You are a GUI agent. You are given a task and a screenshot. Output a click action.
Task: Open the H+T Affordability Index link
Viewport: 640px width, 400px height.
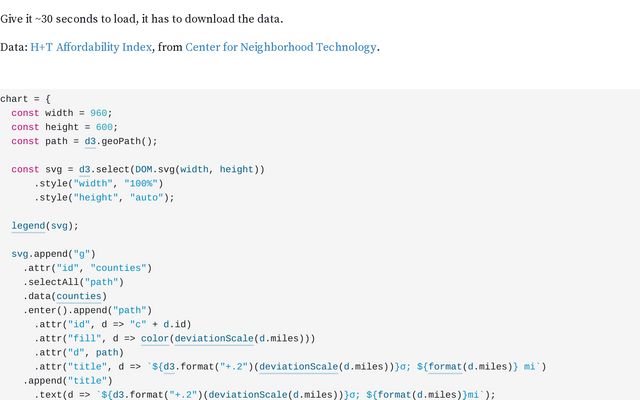coord(91,47)
